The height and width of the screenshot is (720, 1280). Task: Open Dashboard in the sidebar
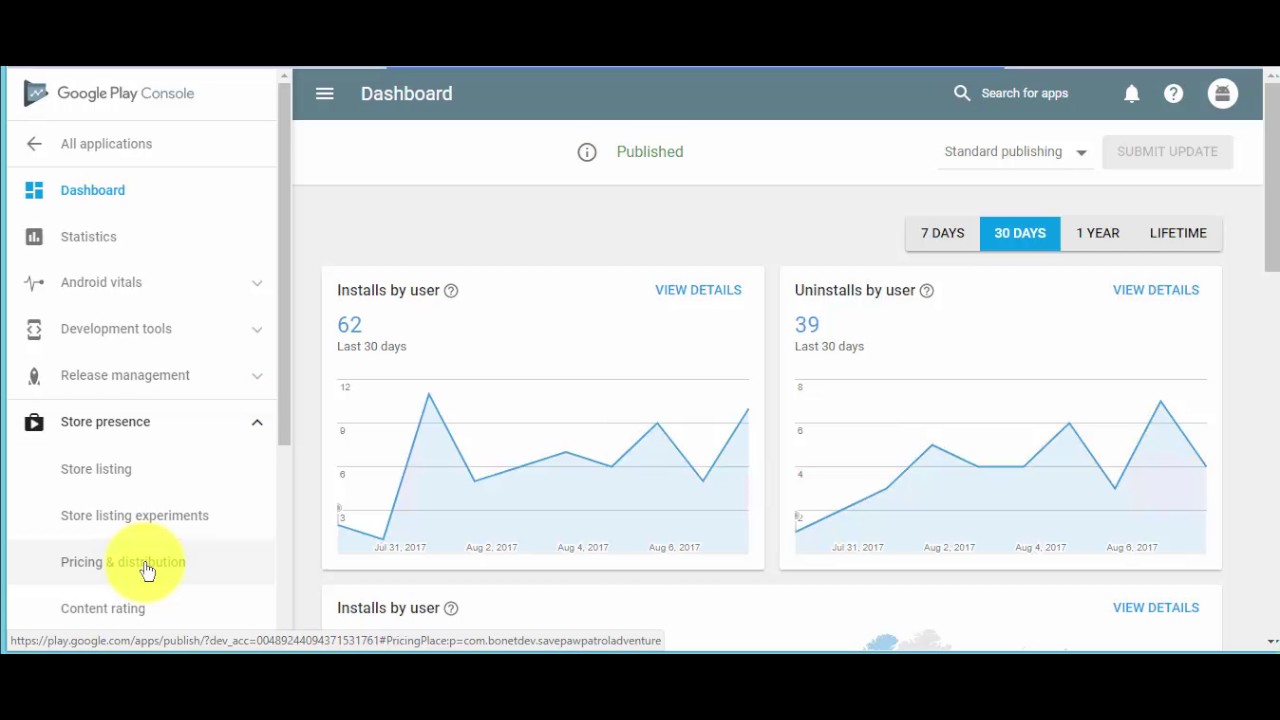[x=93, y=190]
